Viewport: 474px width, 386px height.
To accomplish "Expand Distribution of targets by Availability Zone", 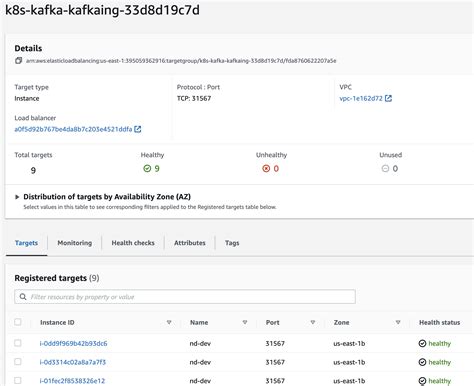I will pos(17,197).
